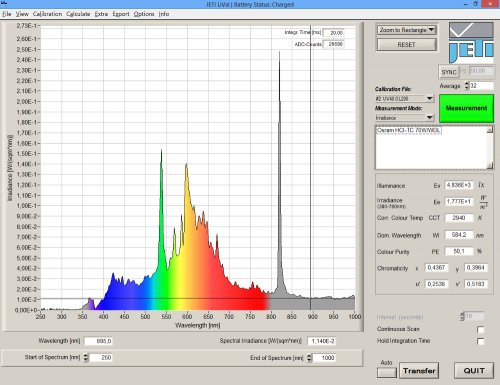Viewport: 500px width, 385px height.
Task: Click the Interval seconds stepper
Action: (x=462, y=316)
